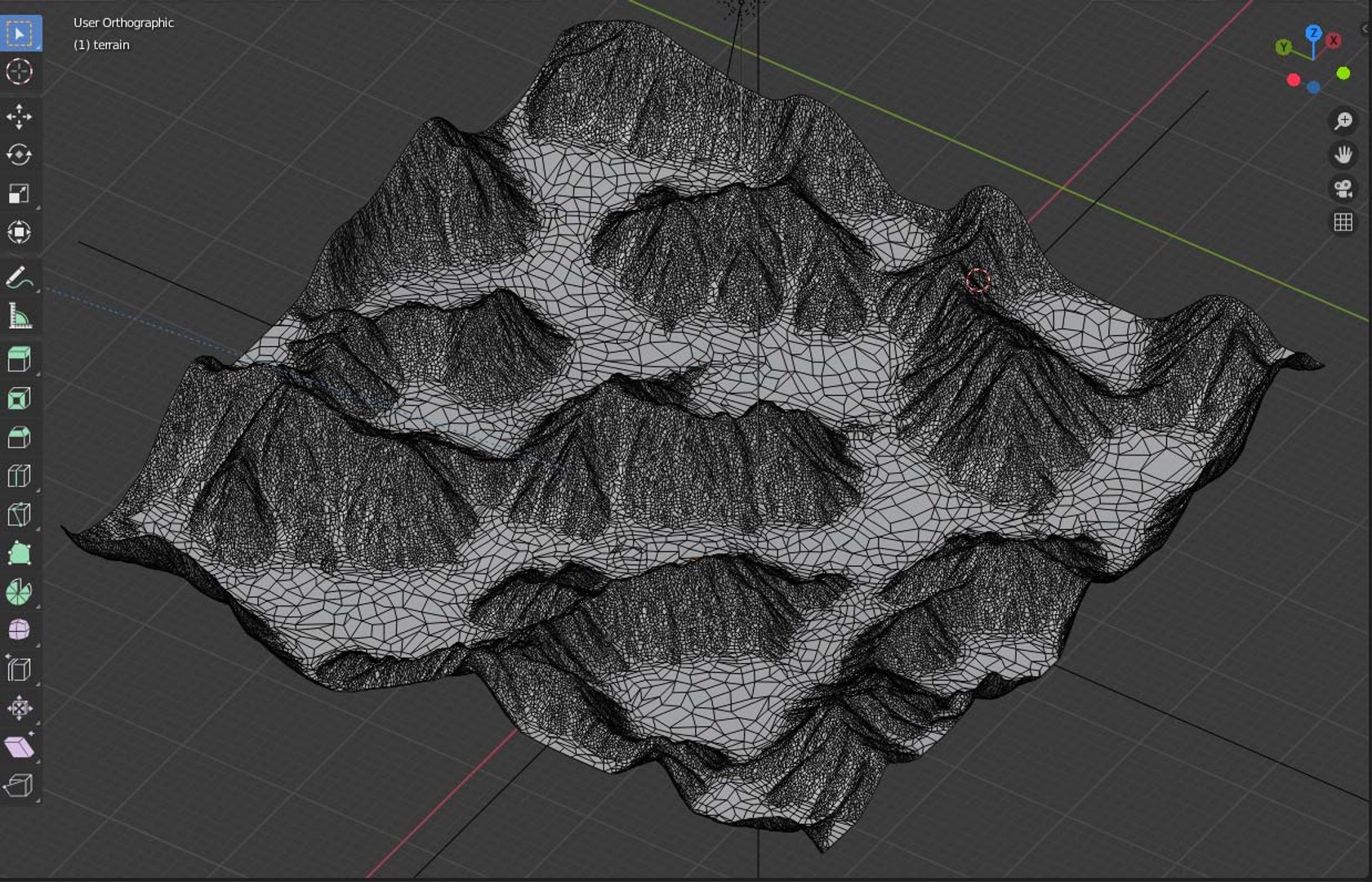The height and width of the screenshot is (882, 1372).
Task: Activate the 3D Cursor tool
Action: pyautogui.click(x=20, y=72)
